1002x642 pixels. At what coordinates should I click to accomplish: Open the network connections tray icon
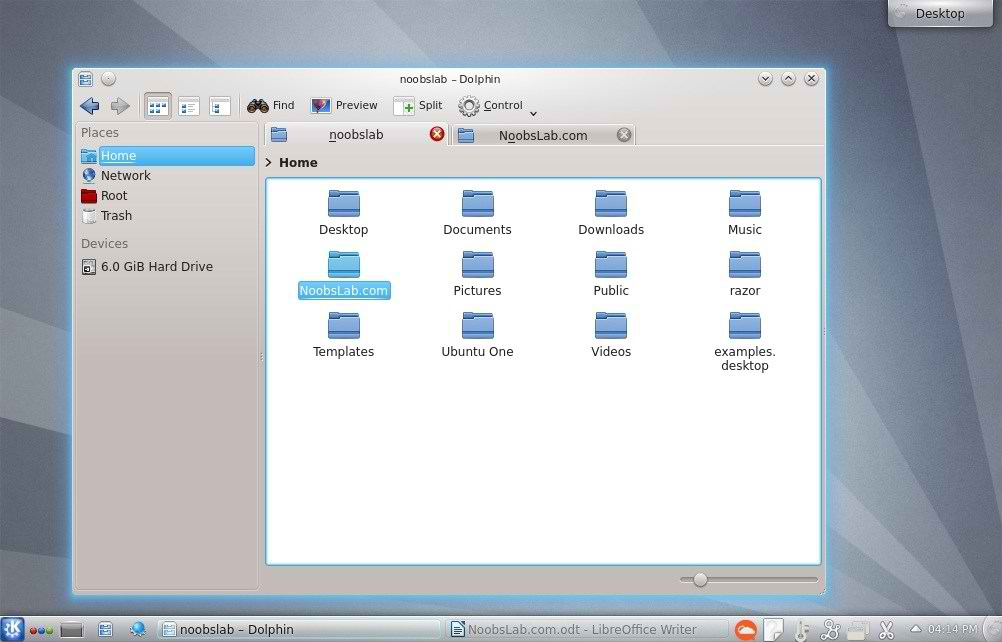pos(830,631)
